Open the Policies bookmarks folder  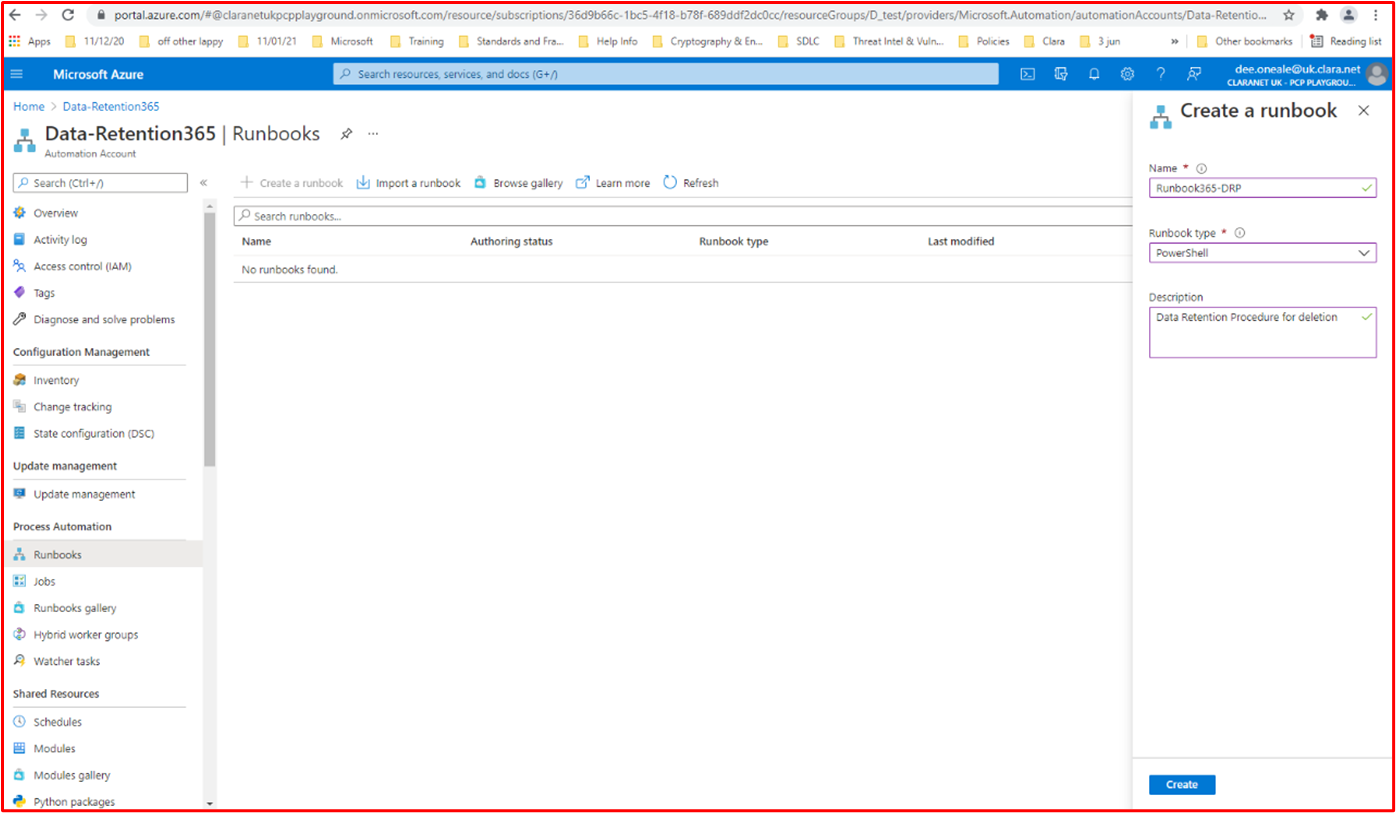tap(984, 41)
